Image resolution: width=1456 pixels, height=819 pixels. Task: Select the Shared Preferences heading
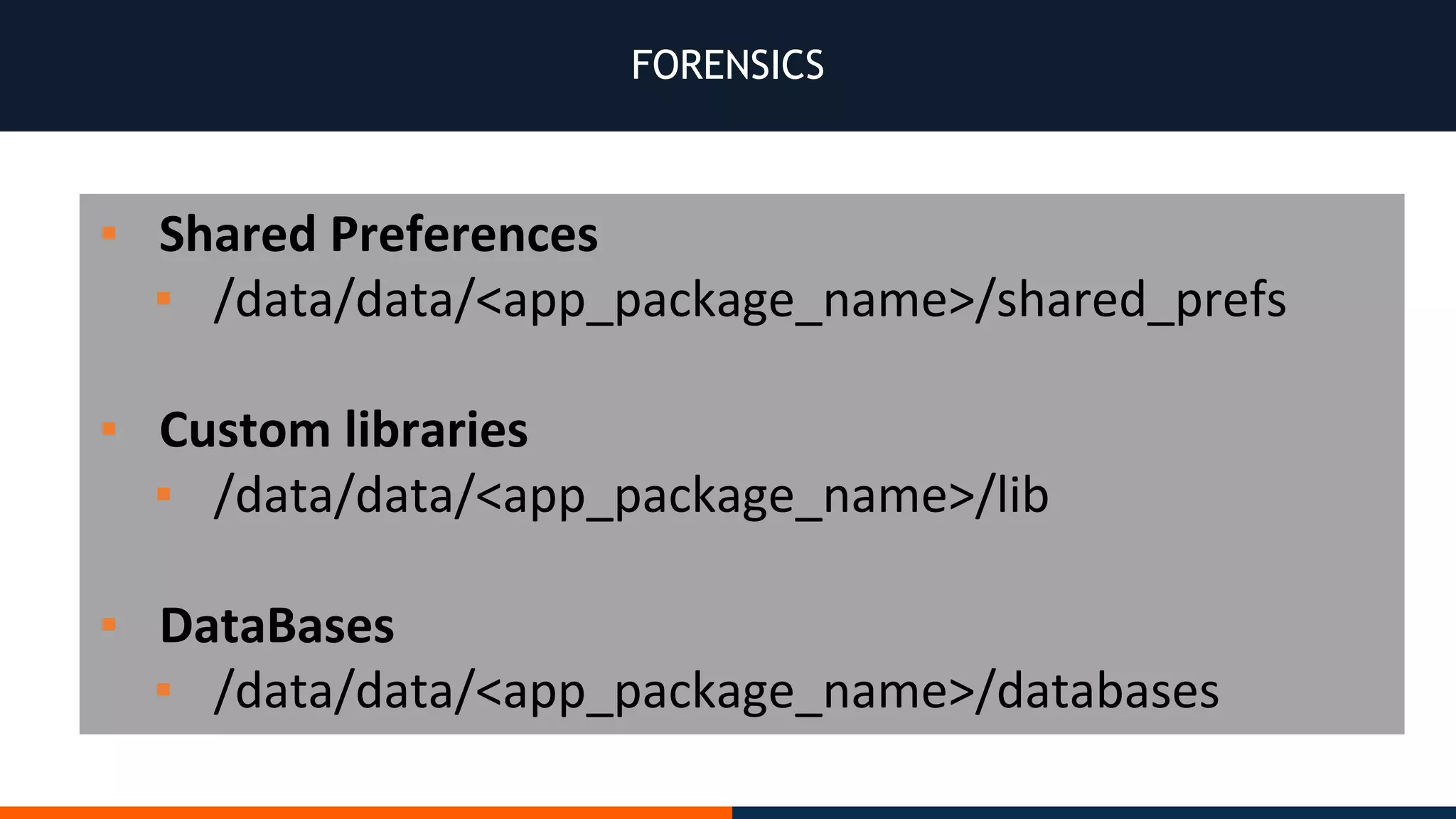click(x=378, y=234)
